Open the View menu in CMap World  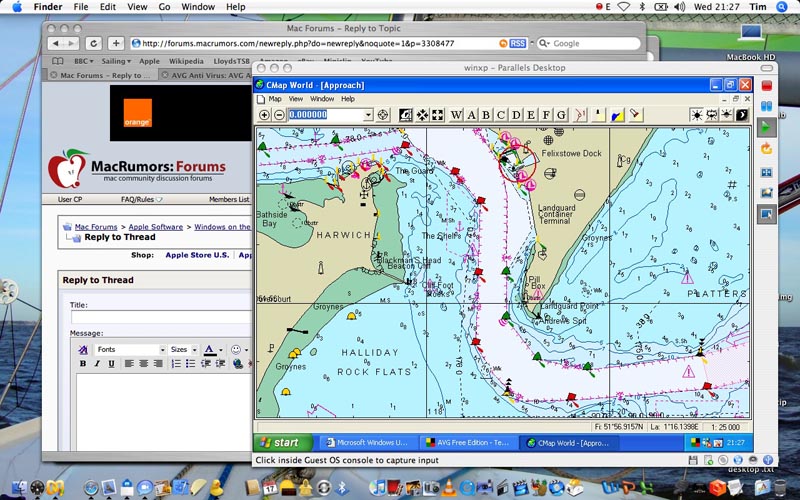pyautogui.click(x=296, y=99)
